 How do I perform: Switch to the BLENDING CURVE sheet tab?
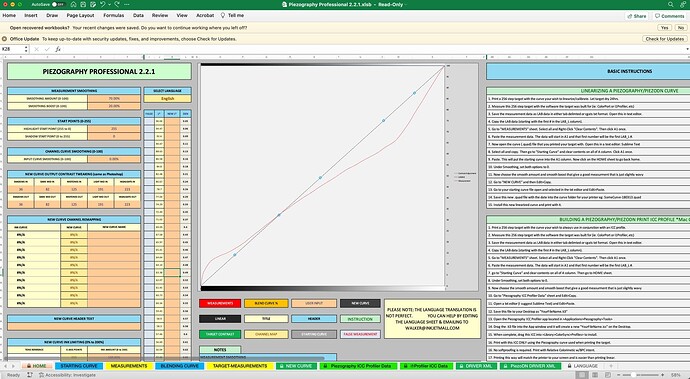[x=180, y=366]
